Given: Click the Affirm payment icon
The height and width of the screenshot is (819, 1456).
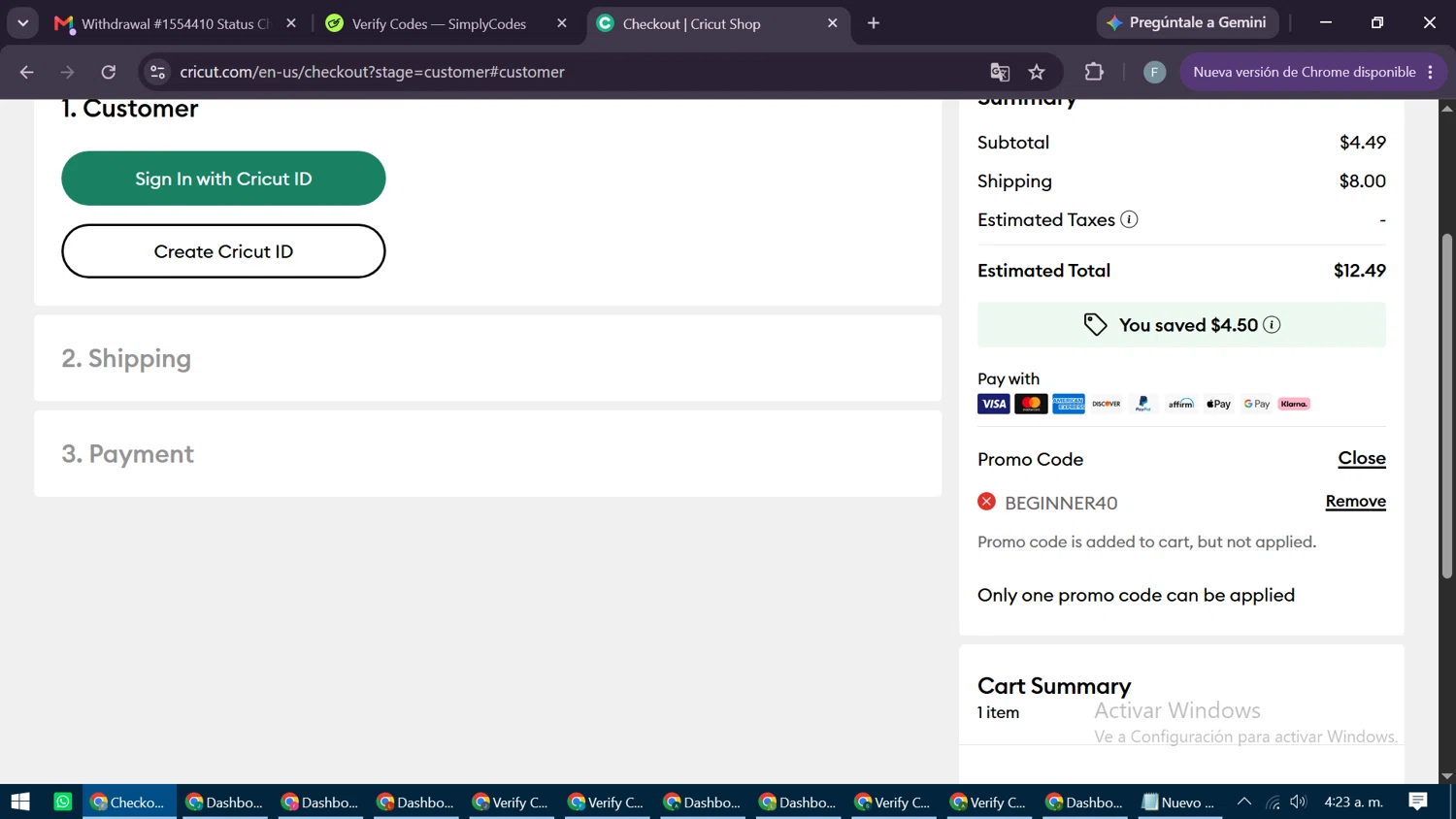Looking at the screenshot, I should coord(1181,404).
